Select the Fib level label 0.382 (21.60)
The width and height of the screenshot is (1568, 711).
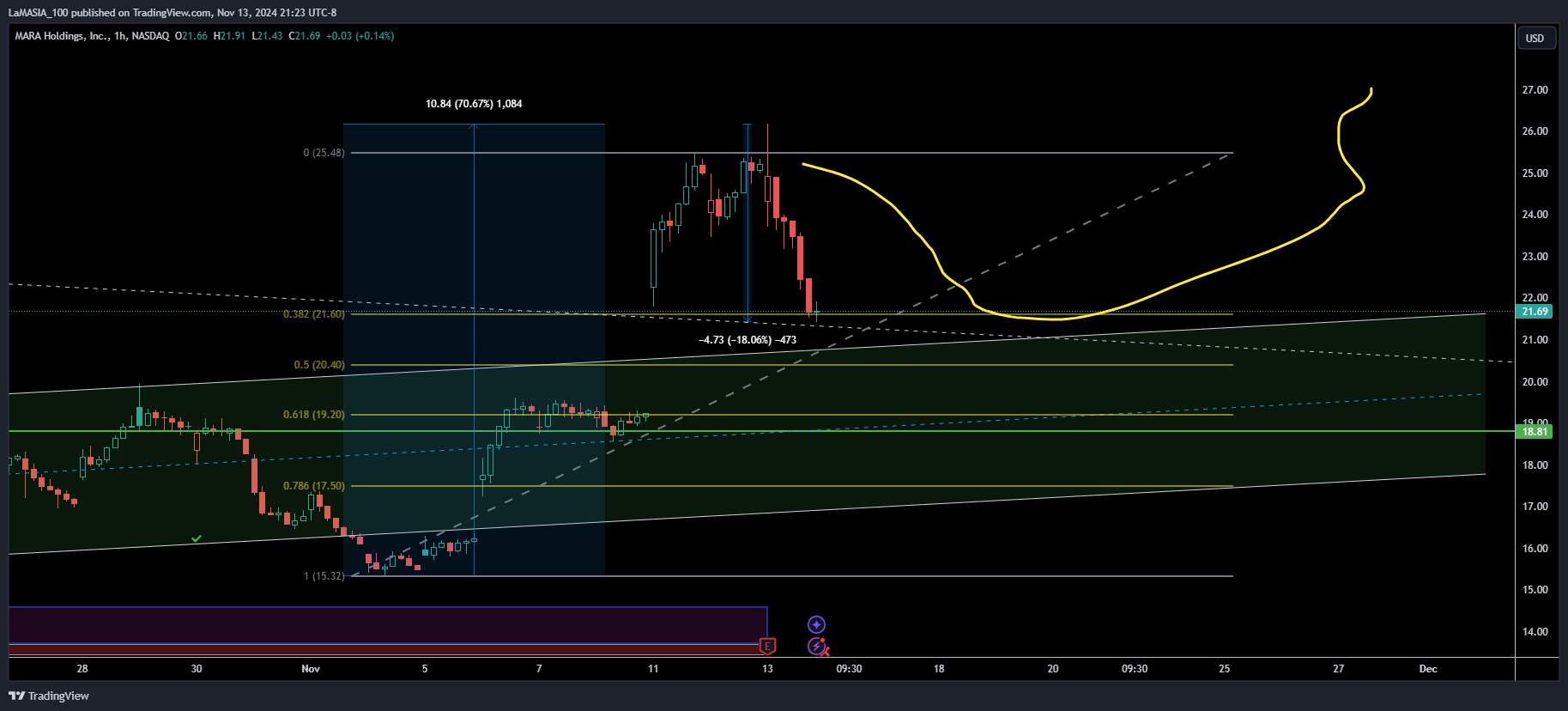314,314
